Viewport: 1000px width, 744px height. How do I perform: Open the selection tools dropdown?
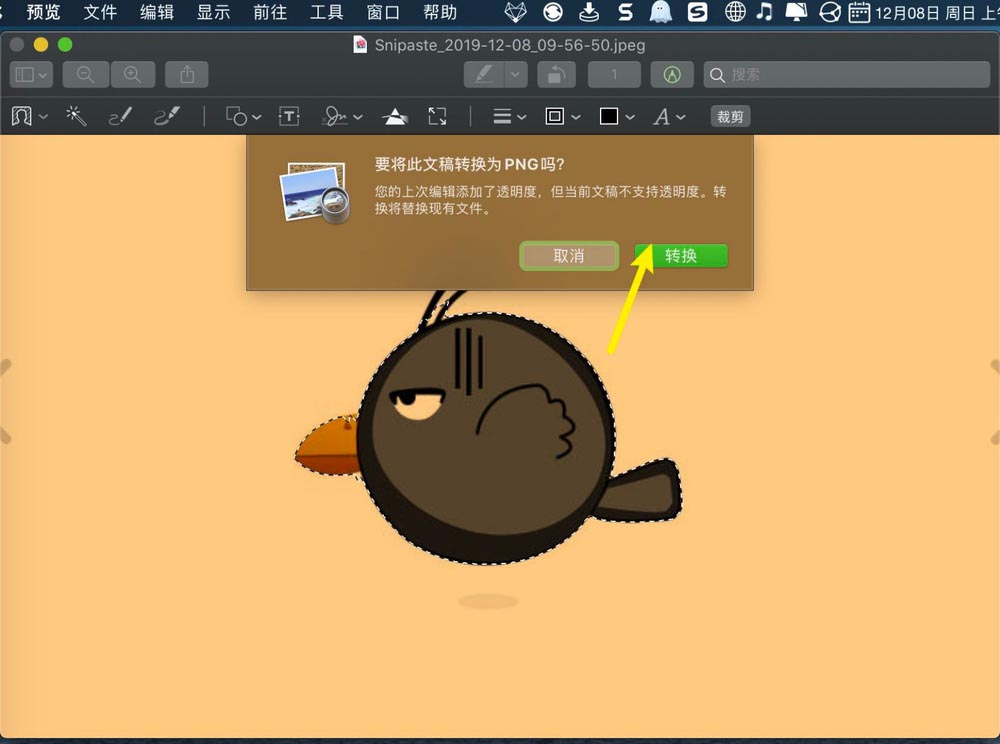click(29, 116)
